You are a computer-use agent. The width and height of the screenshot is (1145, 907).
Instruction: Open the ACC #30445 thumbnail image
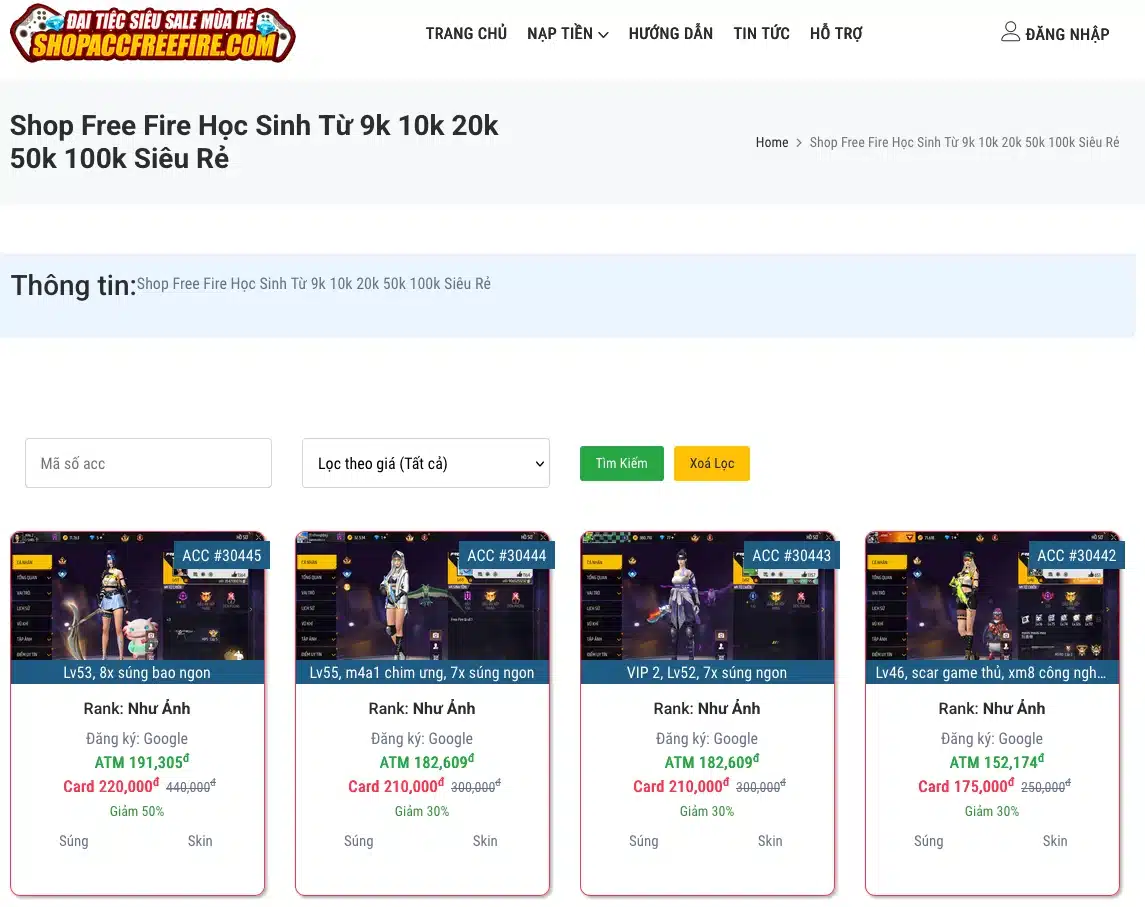(137, 597)
